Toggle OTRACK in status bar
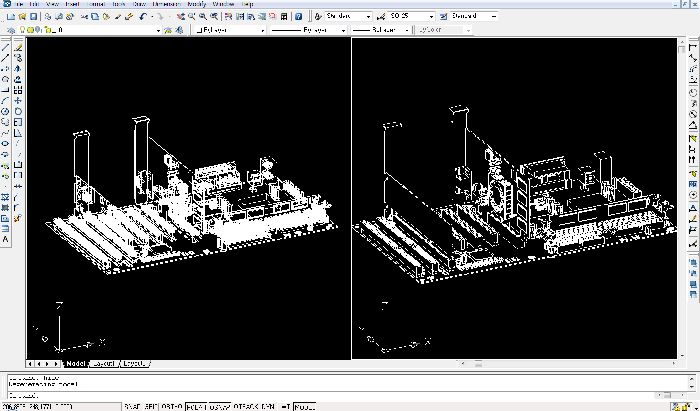The width and height of the screenshot is (700, 411). [x=246, y=407]
